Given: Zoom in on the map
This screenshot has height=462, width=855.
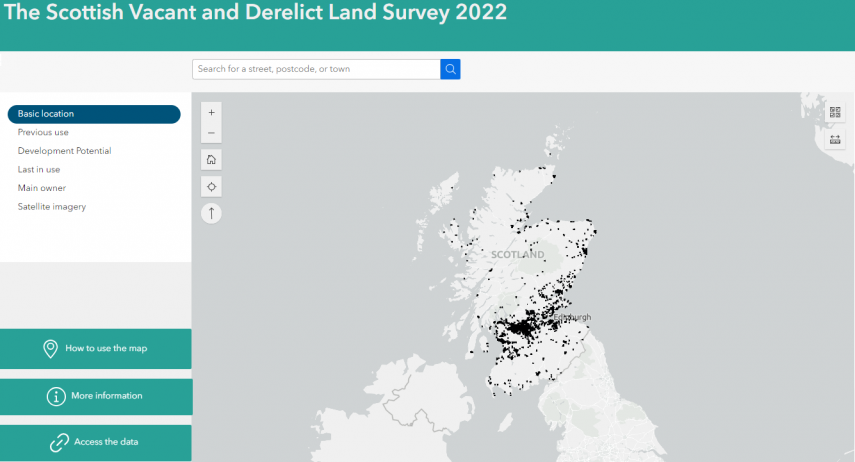Looking at the screenshot, I should coord(211,113).
